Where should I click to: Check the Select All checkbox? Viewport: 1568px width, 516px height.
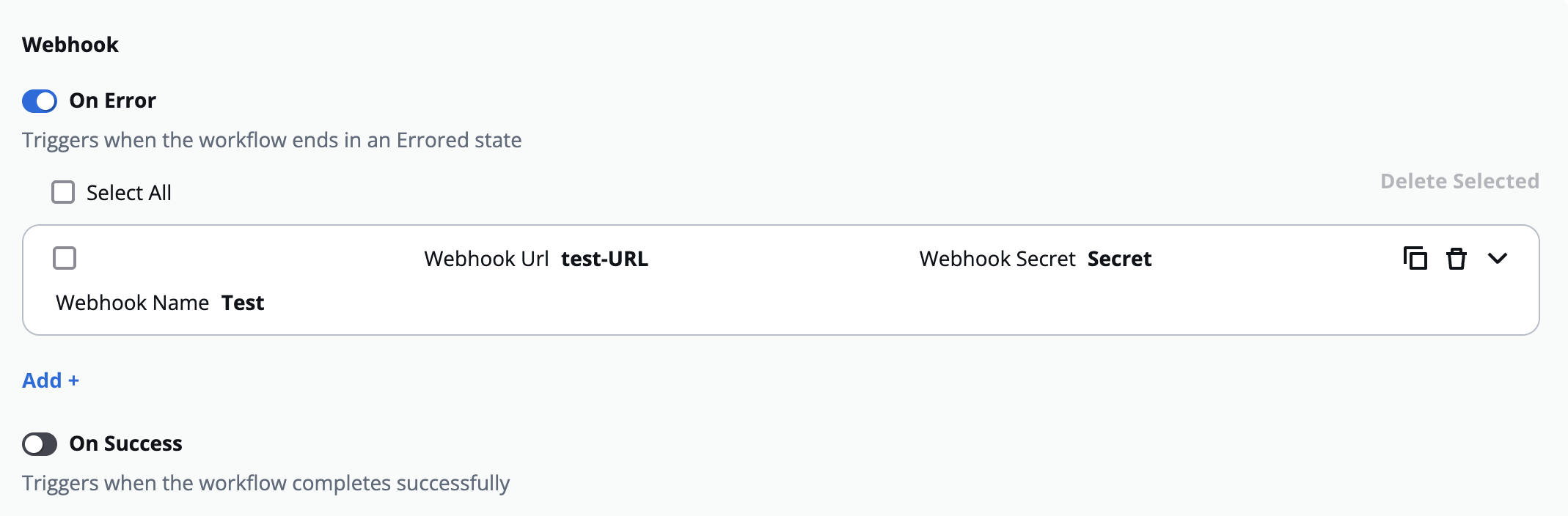tap(63, 191)
